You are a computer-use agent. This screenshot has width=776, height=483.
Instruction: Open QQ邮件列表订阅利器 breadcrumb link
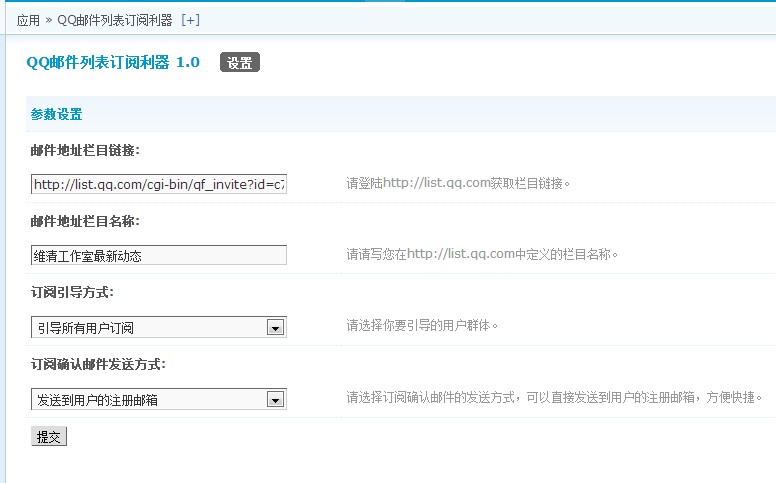coord(115,20)
